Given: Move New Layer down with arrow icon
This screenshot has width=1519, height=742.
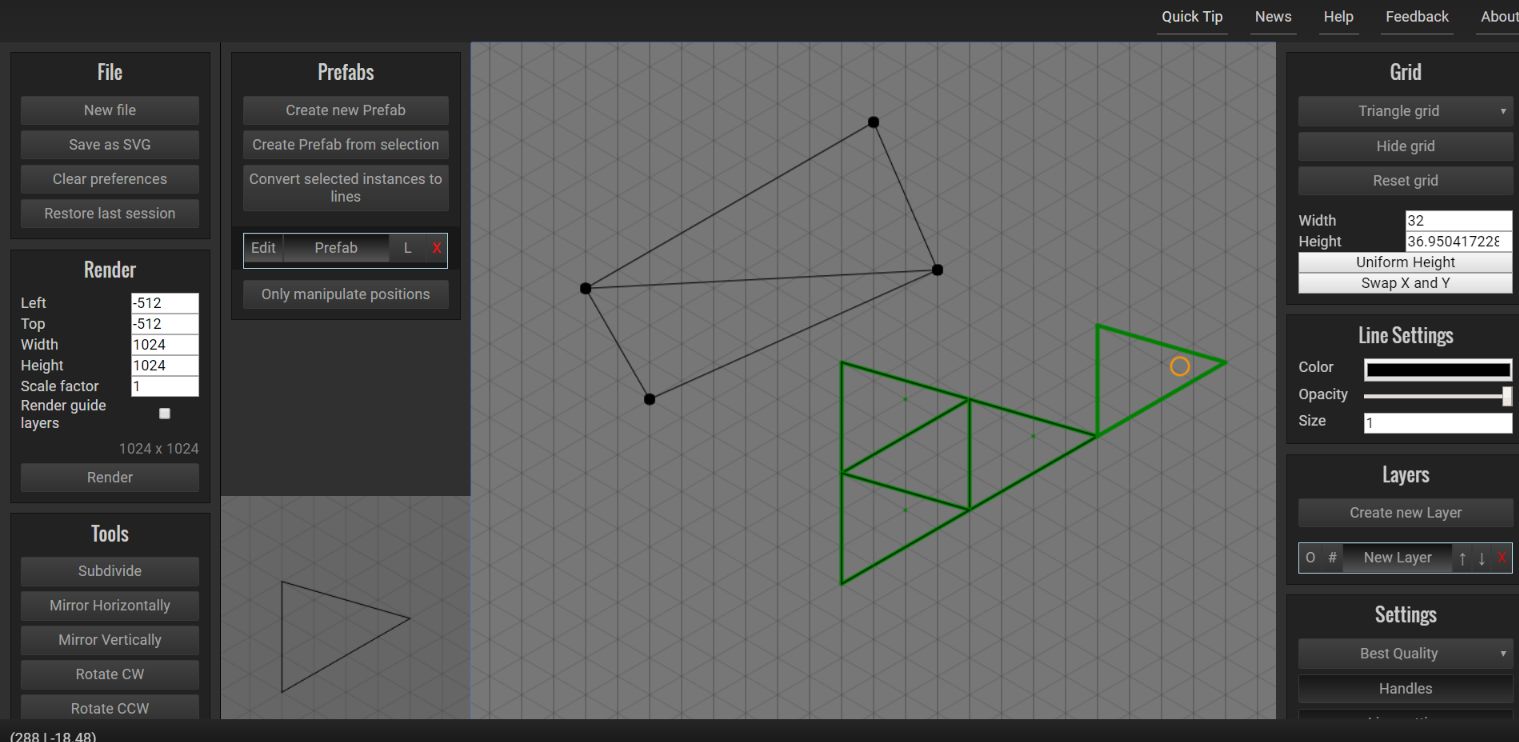Looking at the screenshot, I should coord(1481,558).
